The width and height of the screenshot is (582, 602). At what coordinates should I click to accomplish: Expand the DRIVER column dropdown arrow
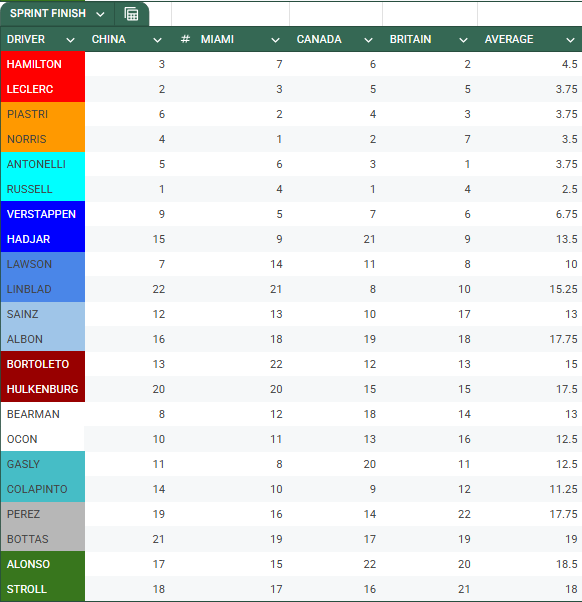pos(70,40)
